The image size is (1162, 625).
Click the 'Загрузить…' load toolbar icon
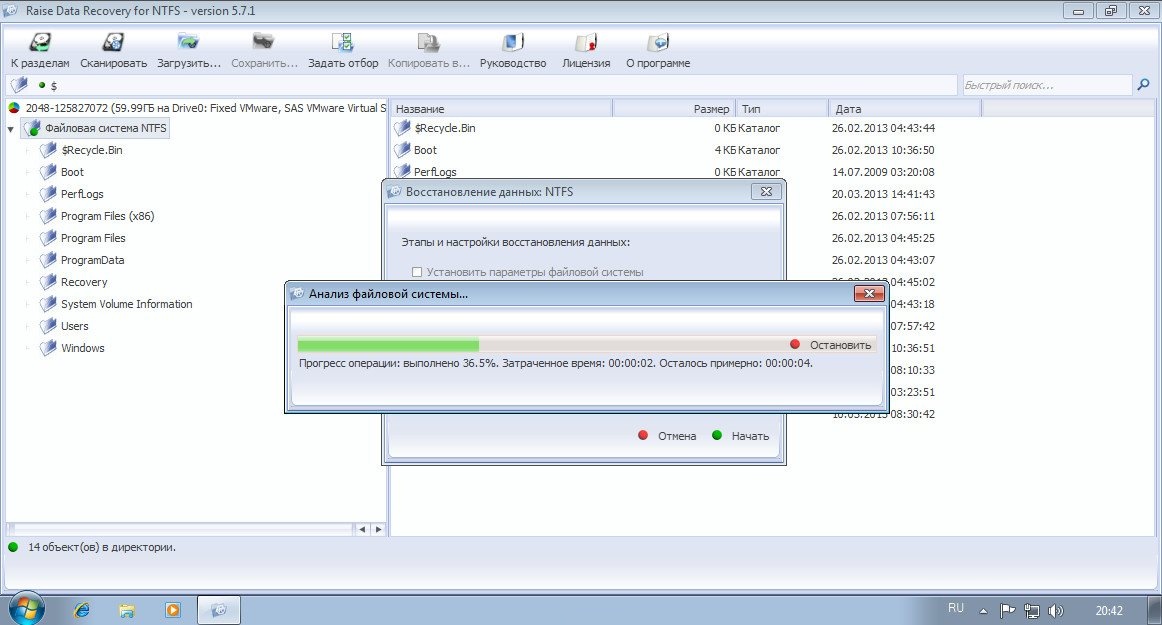click(x=188, y=50)
